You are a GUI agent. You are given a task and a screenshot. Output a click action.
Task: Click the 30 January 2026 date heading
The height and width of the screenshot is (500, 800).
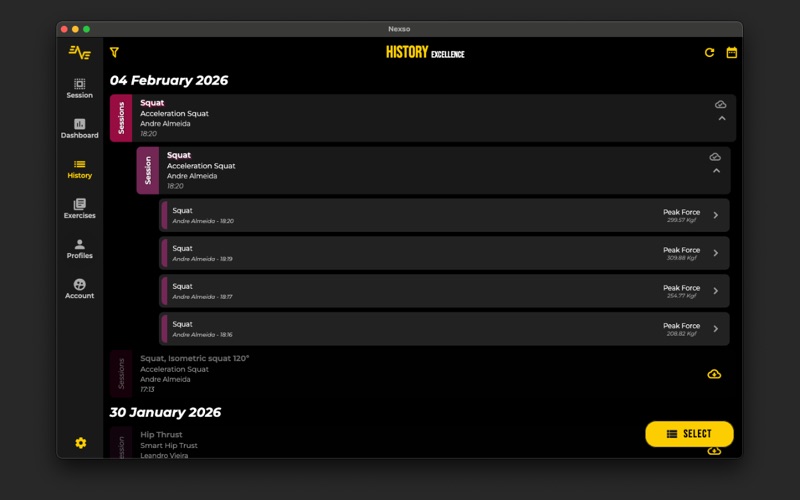[x=165, y=412]
